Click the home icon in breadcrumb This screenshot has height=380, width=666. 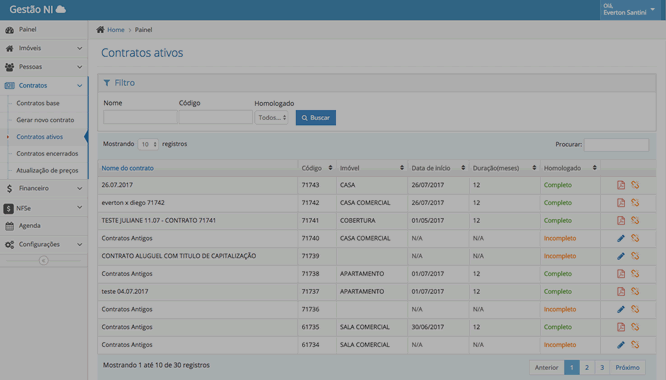click(x=100, y=30)
